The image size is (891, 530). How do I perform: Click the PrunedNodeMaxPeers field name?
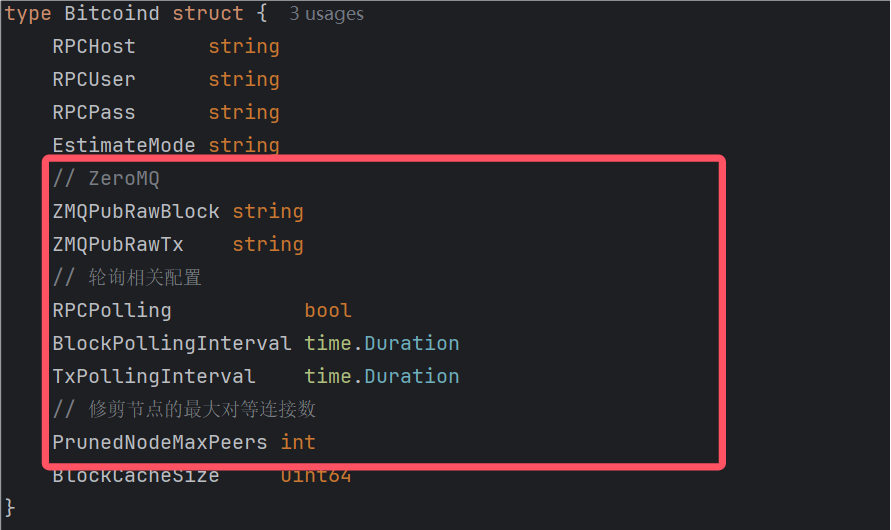pyautogui.click(x=160, y=442)
